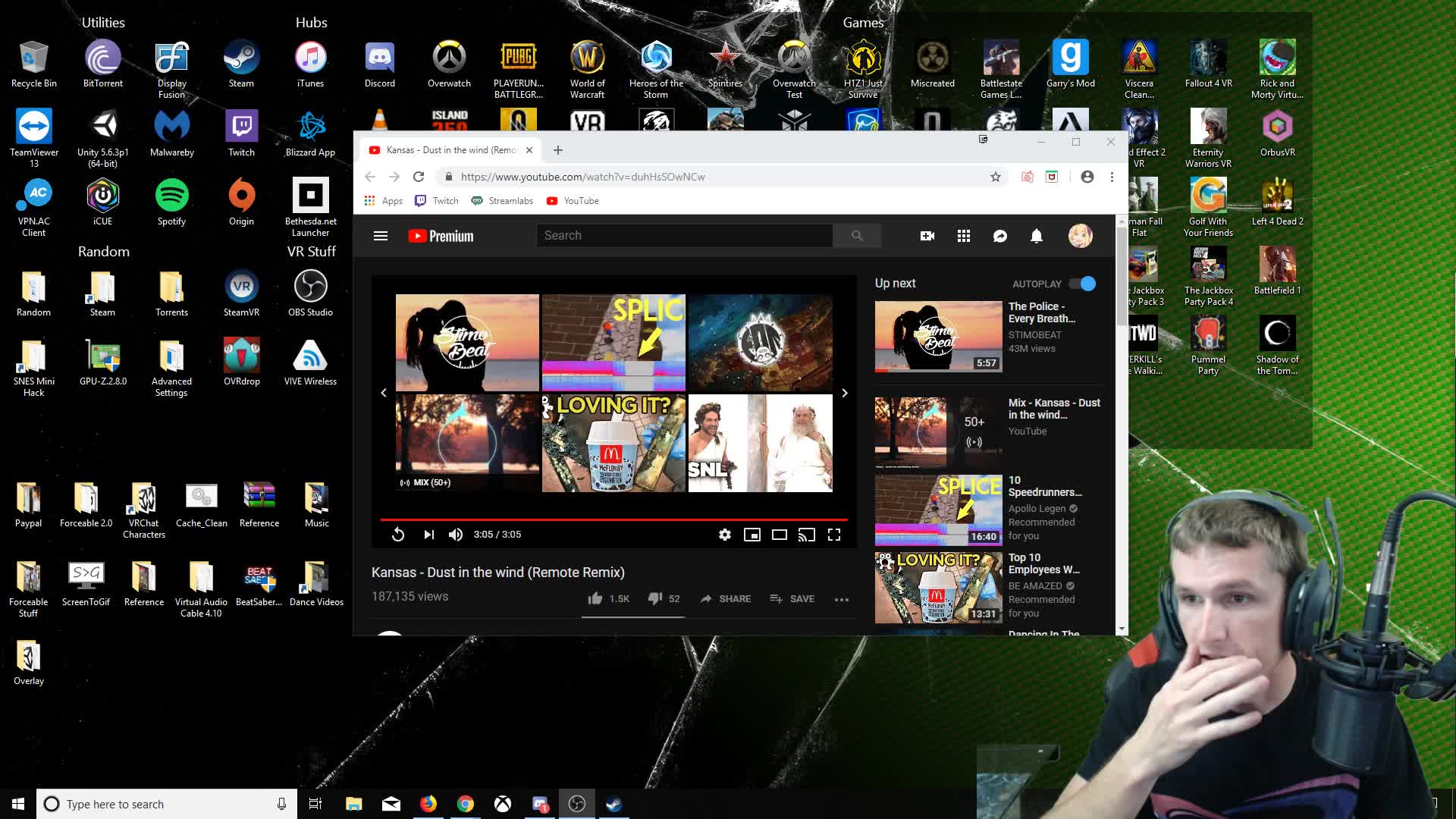
Task: Toggle the Autoplay switch off
Action: point(1082,284)
